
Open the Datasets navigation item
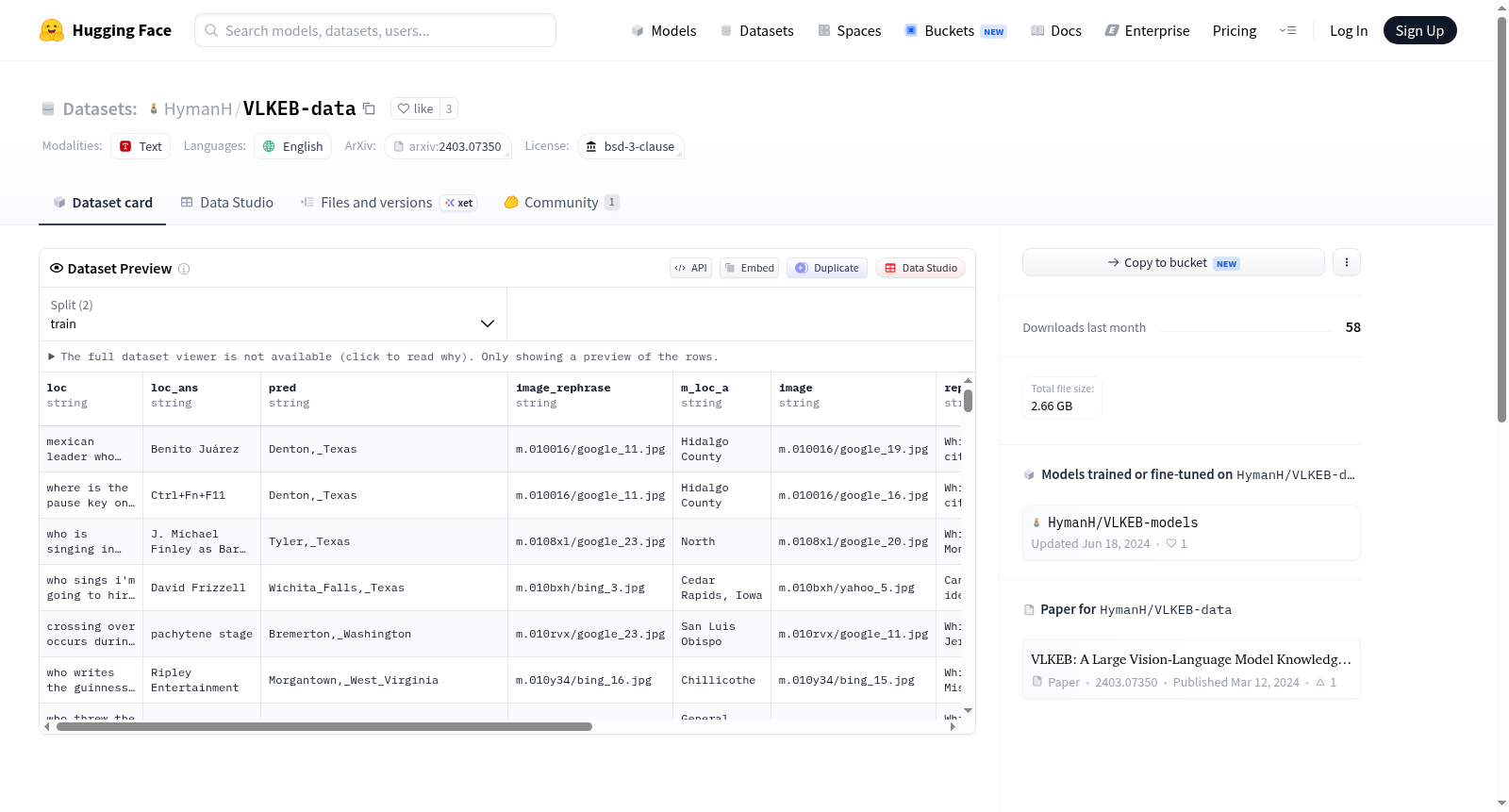tap(756, 30)
